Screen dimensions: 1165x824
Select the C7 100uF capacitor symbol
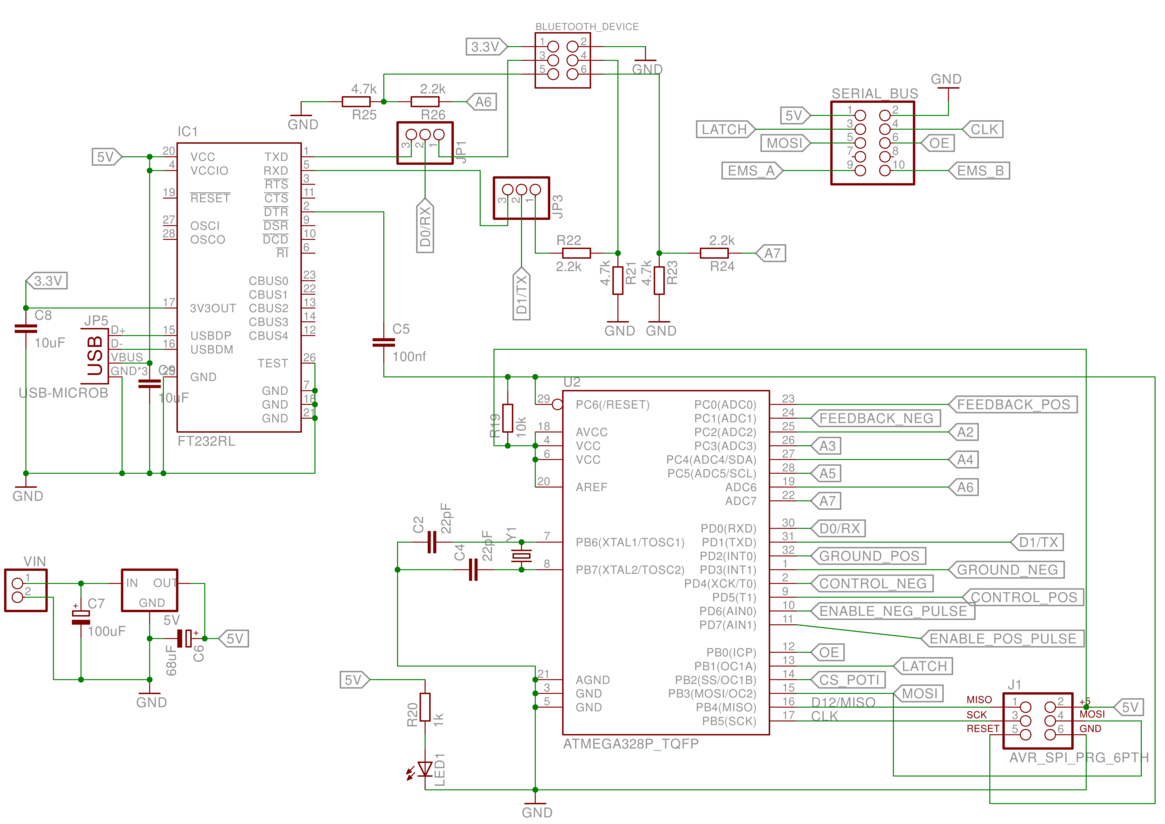point(80,617)
